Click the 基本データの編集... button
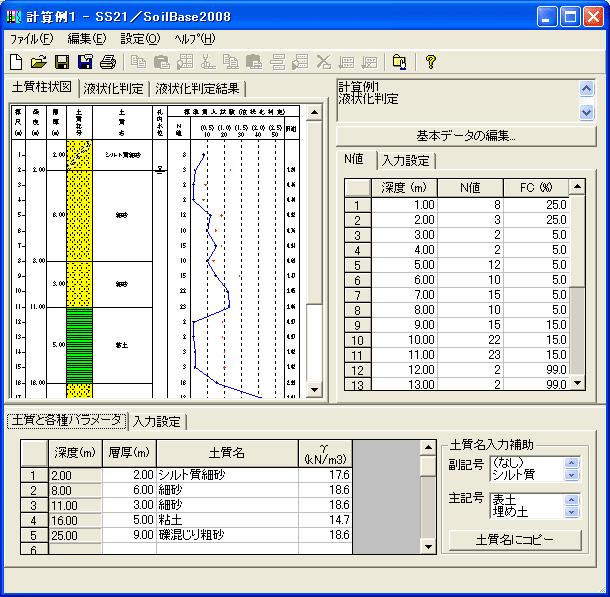Viewport: 610px width, 597px height. 466,136
